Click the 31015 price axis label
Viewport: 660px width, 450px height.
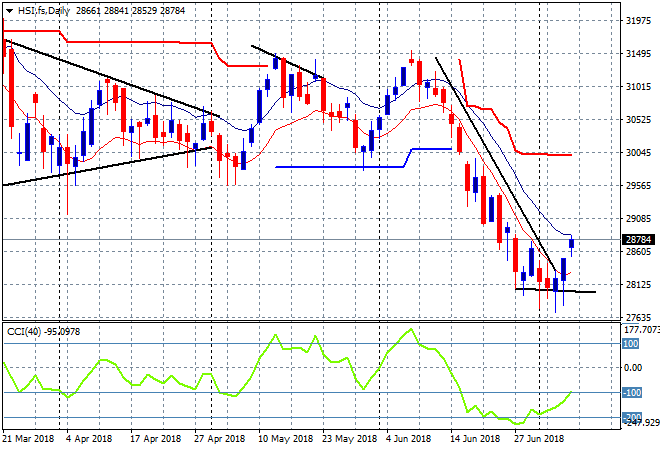[638, 87]
